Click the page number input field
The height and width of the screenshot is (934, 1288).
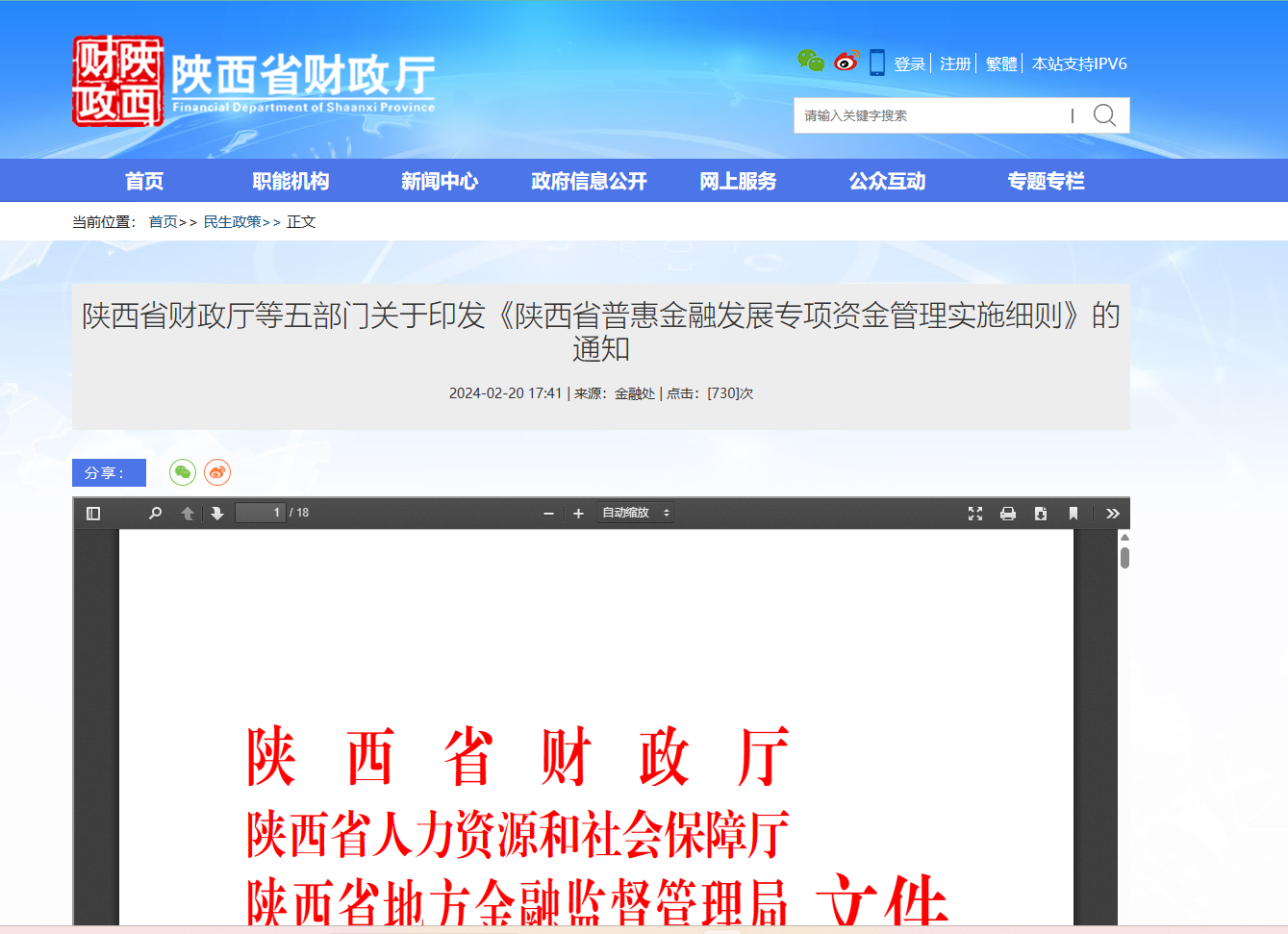click(260, 512)
